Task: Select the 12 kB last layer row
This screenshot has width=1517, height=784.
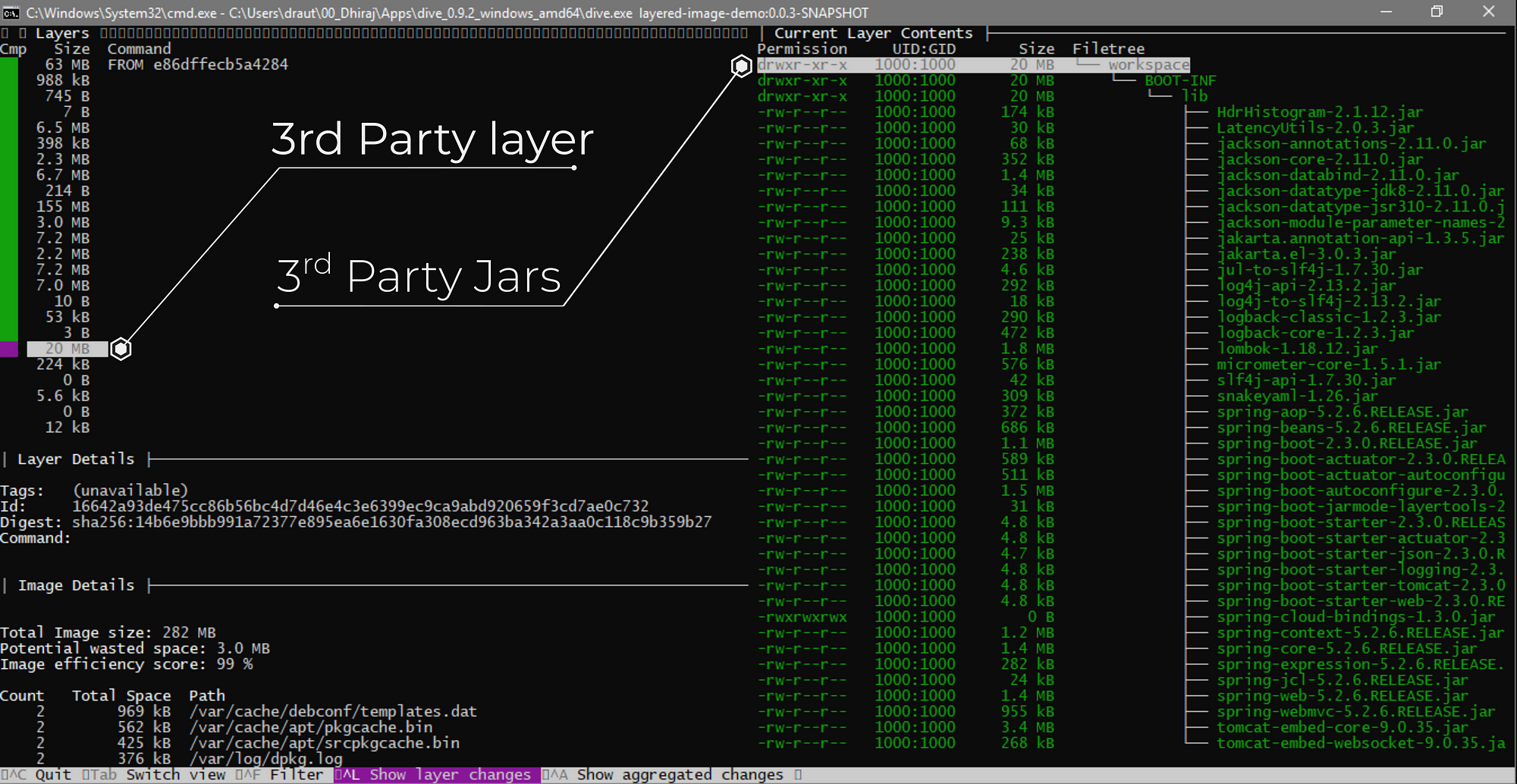Action: click(68, 428)
